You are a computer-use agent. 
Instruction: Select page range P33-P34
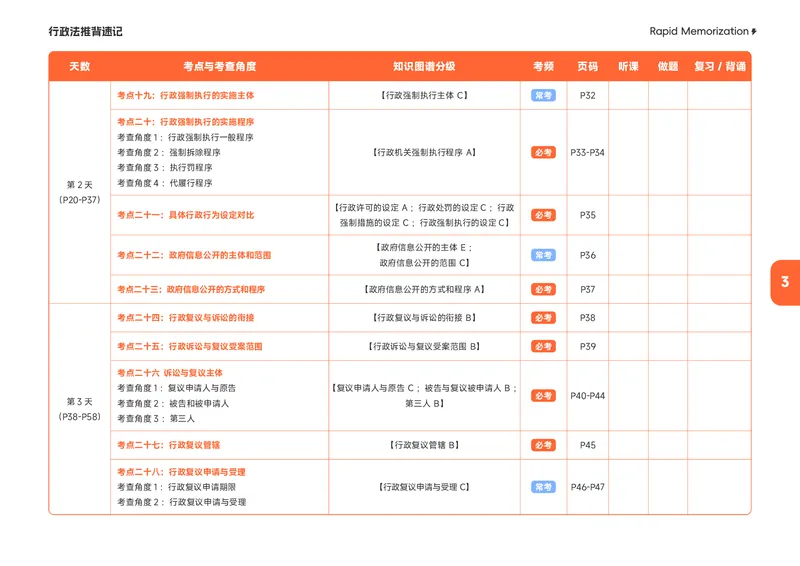587,153
